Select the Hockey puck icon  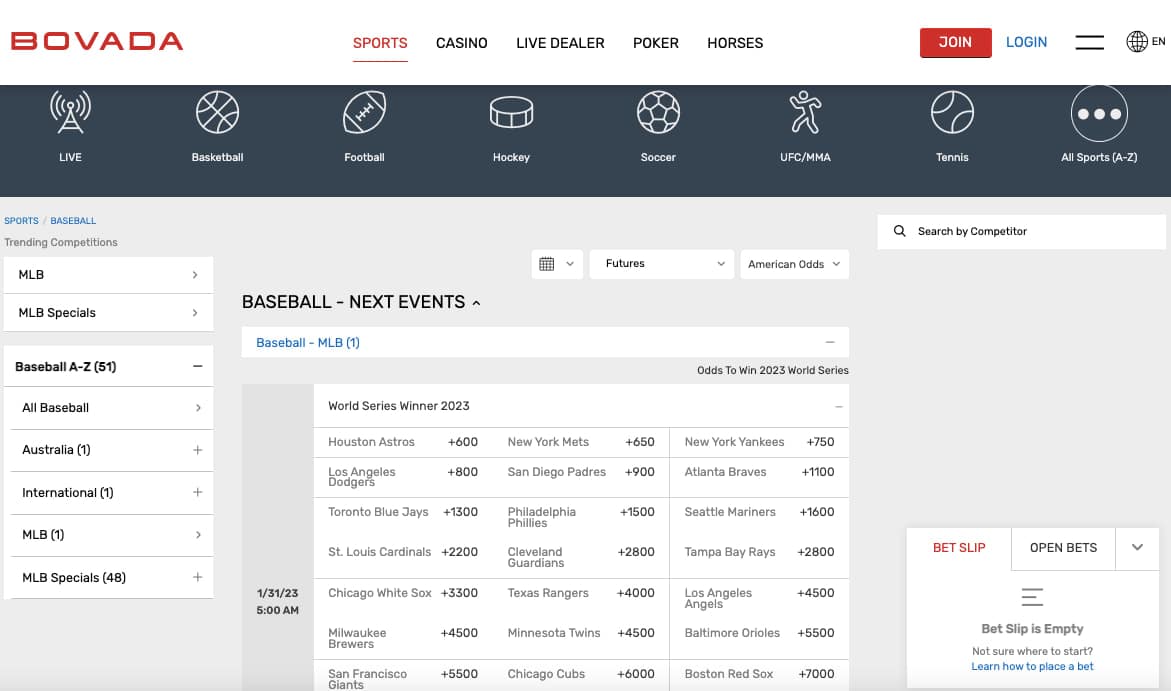[512, 113]
